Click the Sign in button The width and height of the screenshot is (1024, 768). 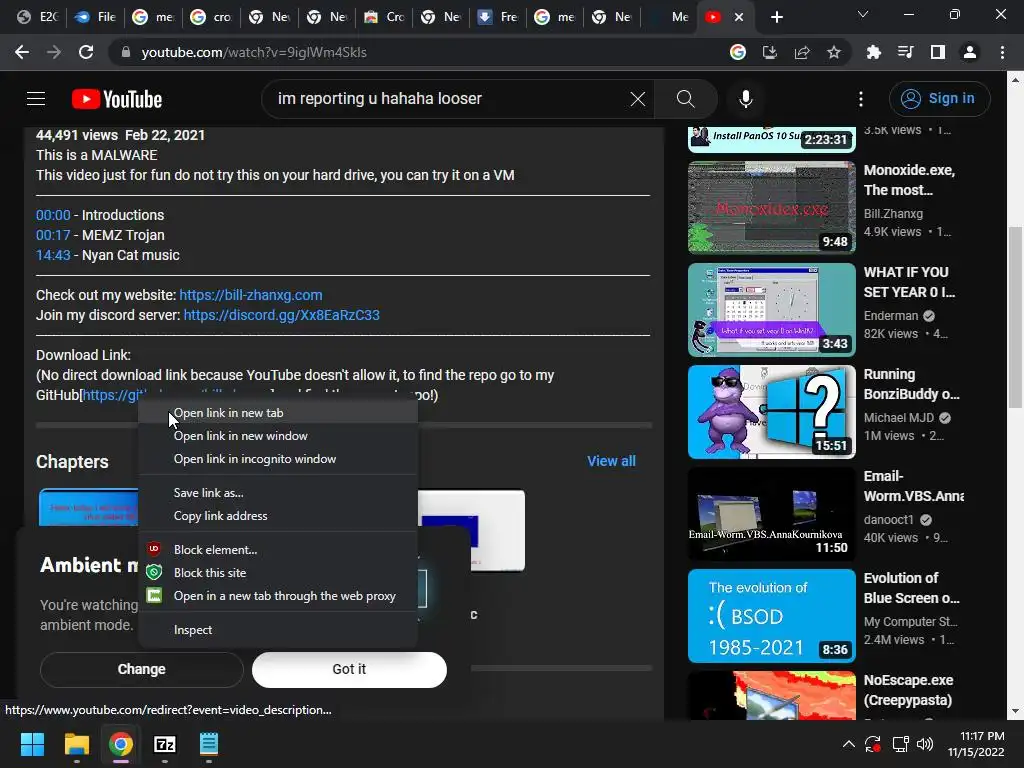[939, 99]
